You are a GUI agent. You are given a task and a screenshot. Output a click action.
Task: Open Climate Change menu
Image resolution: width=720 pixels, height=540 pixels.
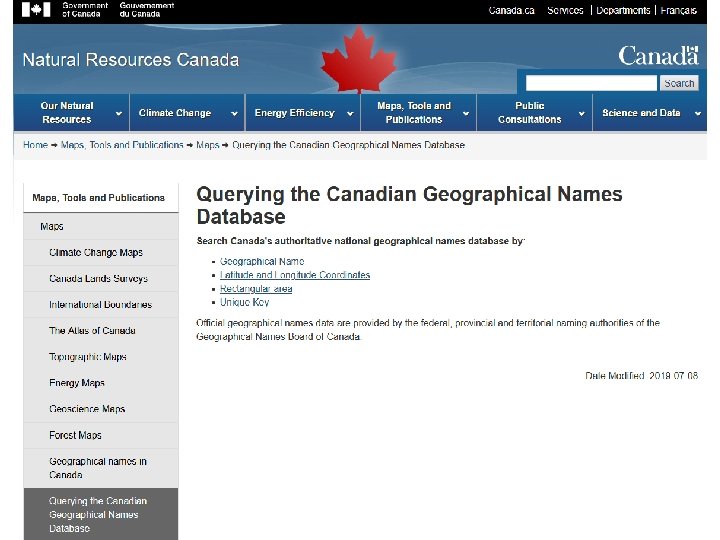187,112
